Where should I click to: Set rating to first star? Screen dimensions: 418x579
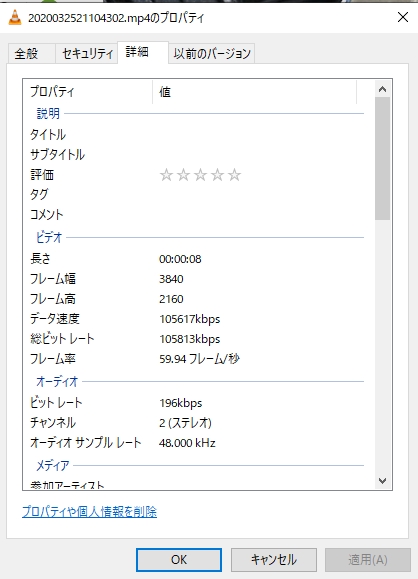pyautogui.click(x=166, y=175)
